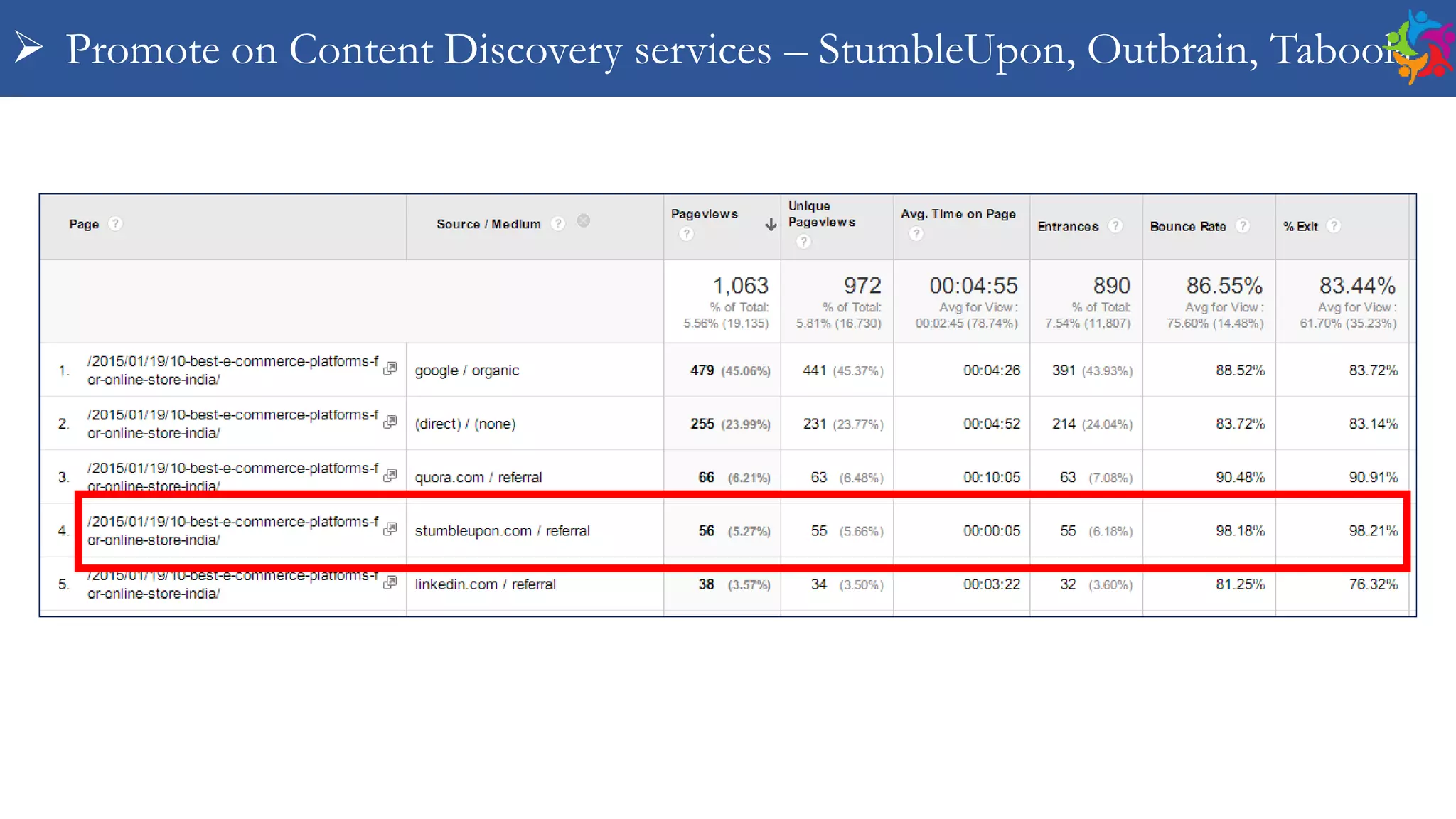Select stumbleupon.com / referral source

503,531
